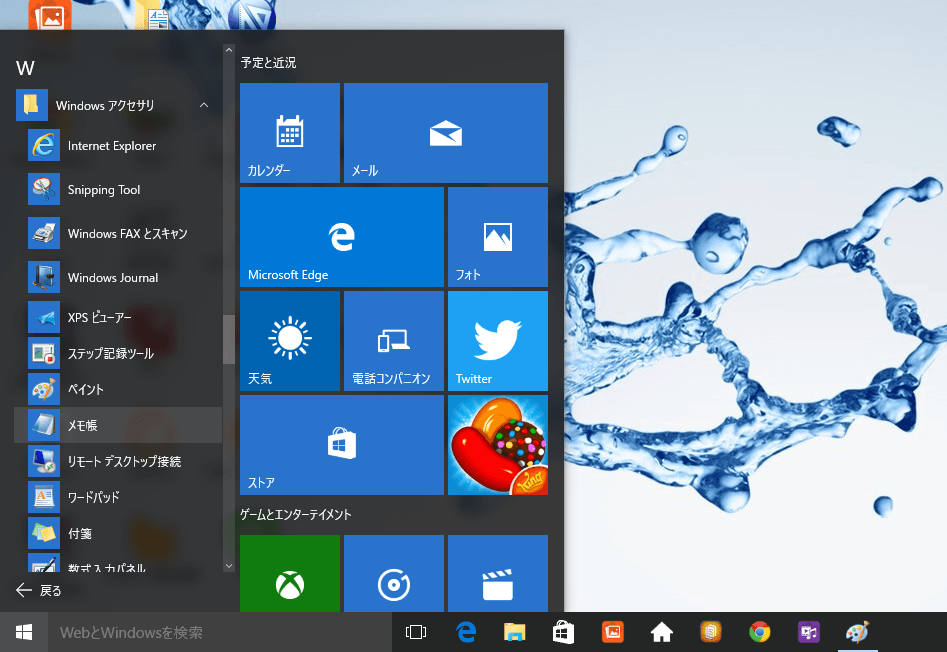Screen dimensions: 947x652
Task: Open the 付箋 sticky notes icon
Action: [43, 533]
